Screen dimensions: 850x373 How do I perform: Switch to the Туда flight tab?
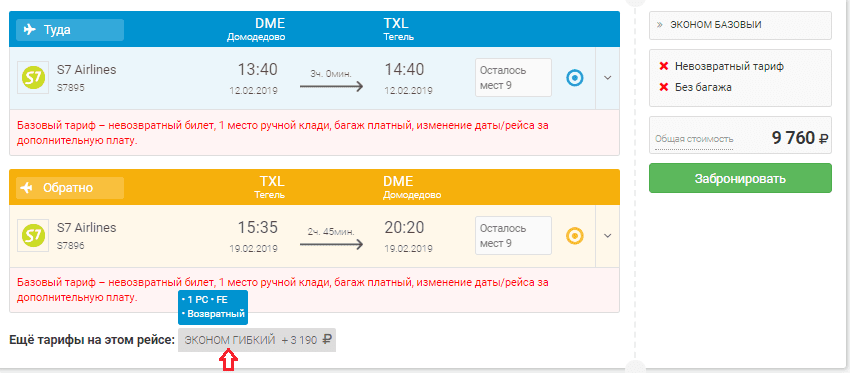[x=70, y=30]
